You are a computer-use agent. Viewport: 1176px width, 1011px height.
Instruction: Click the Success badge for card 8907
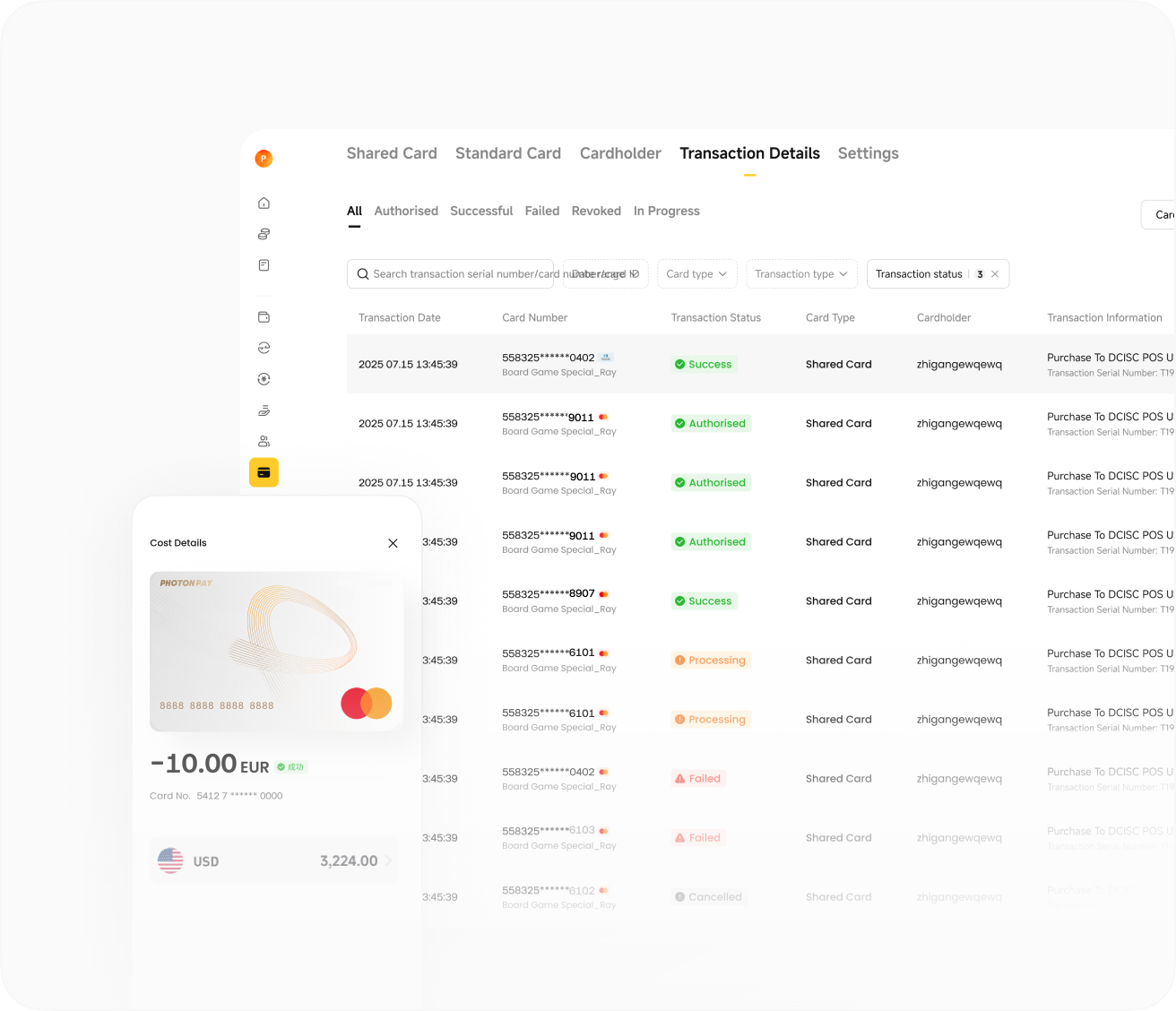click(x=705, y=601)
